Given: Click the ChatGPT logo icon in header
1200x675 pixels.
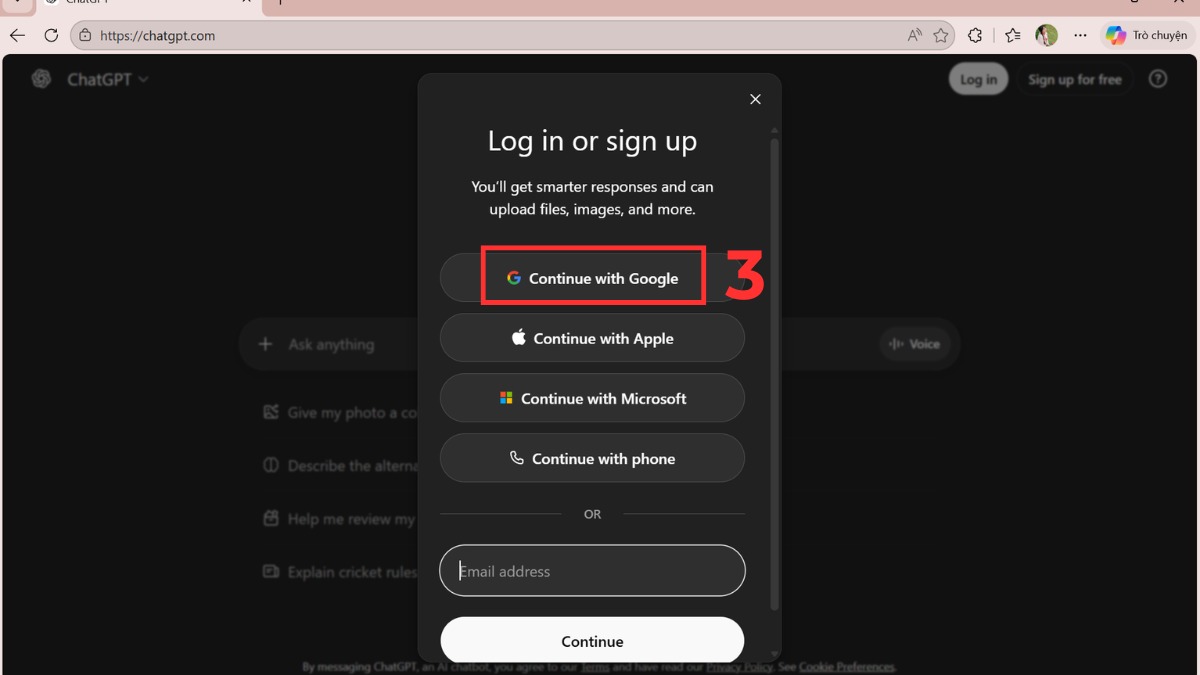Looking at the screenshot, I should click(x=41, y=79).
